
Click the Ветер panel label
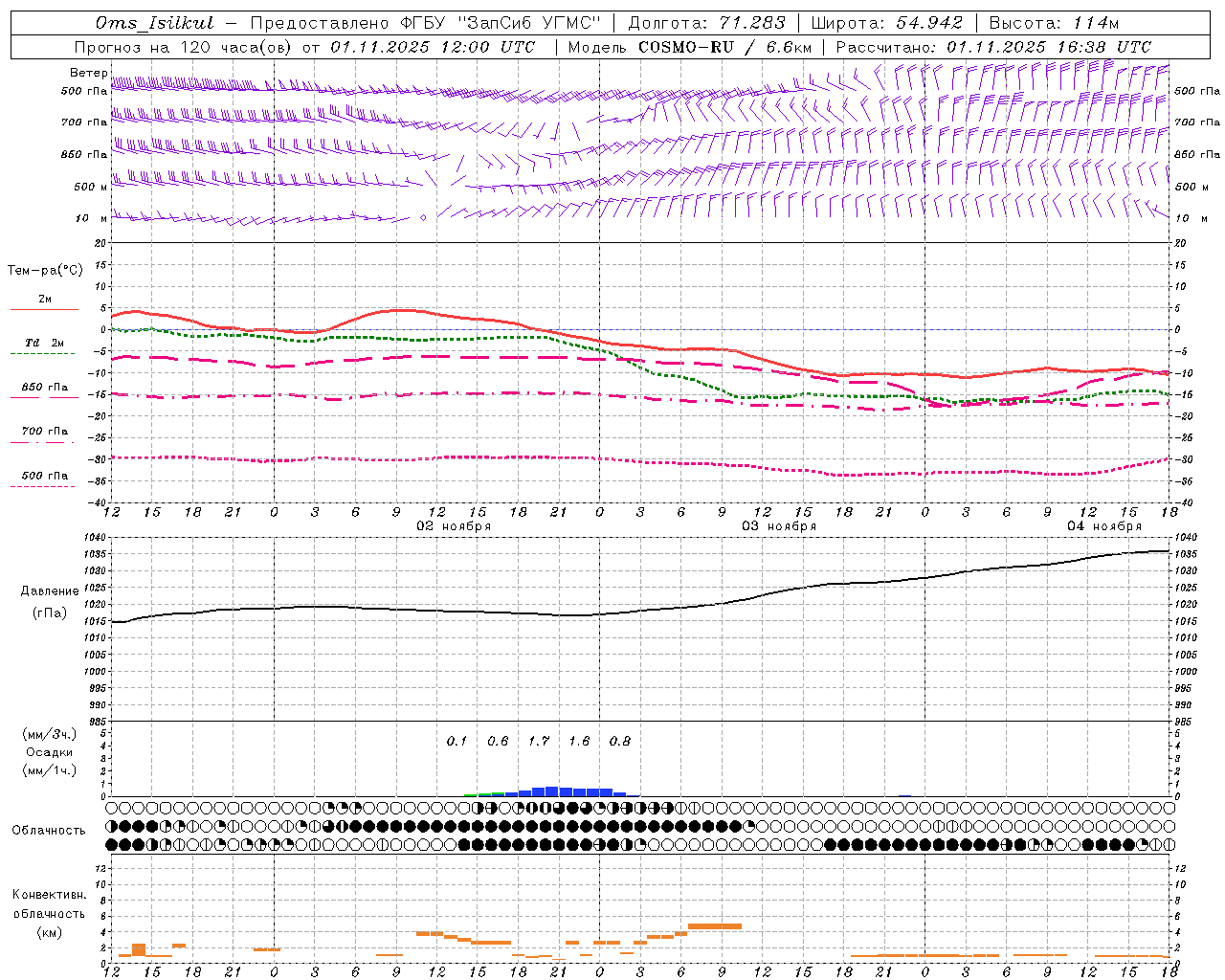pyautogui.click(x=88, y=73)
